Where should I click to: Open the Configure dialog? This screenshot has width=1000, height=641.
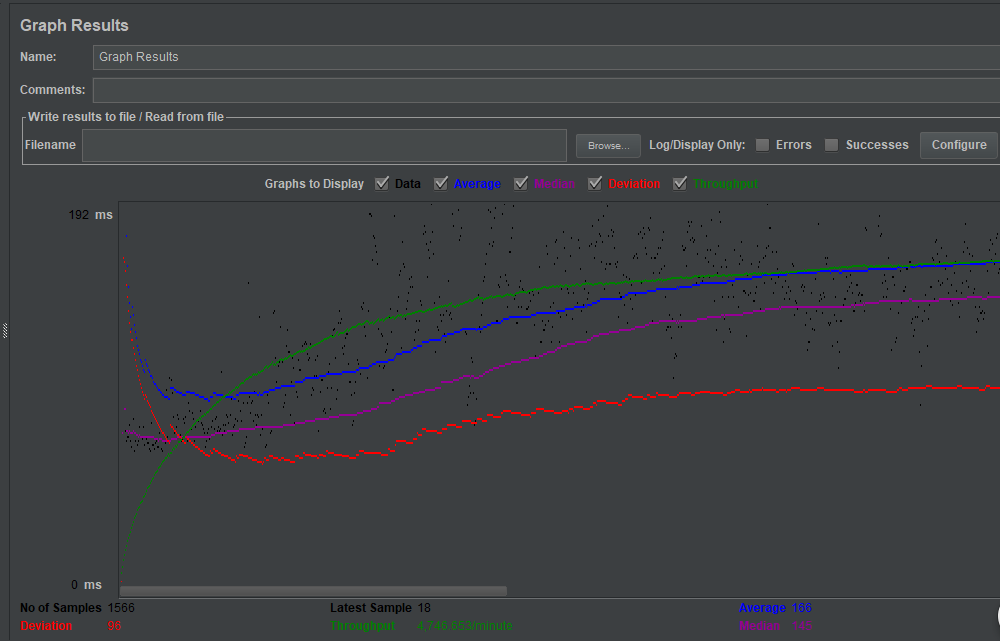pyautogui.click(x=959, y=145)
